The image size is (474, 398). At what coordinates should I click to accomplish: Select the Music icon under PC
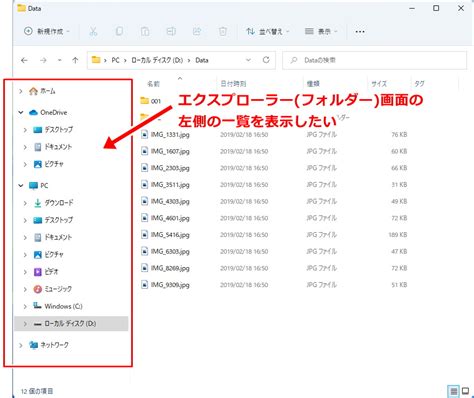(38, 289)
